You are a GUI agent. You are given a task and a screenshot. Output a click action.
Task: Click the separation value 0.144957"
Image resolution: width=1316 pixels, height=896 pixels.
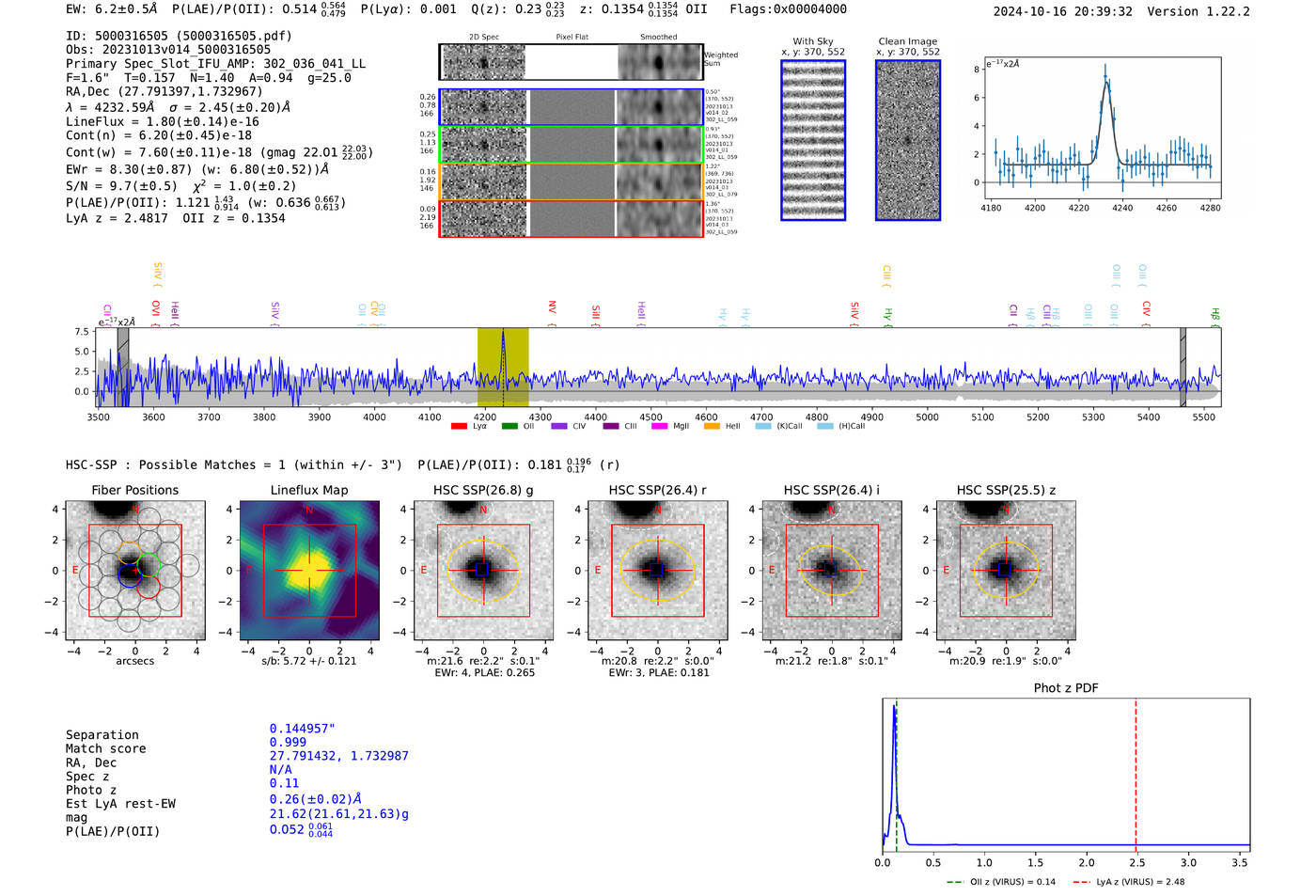303,729
